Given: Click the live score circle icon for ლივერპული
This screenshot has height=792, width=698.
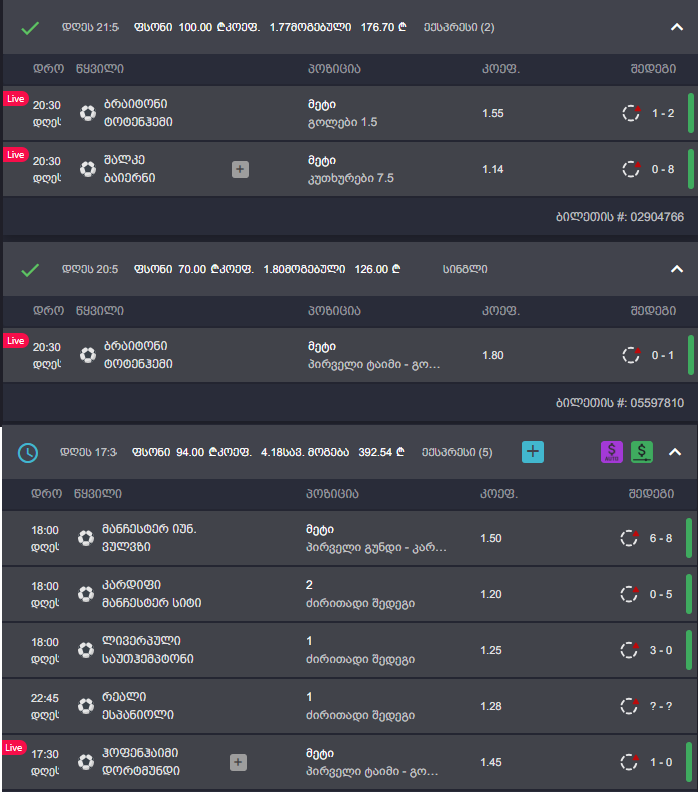Looking at the screenshot, I should point(631,650).
